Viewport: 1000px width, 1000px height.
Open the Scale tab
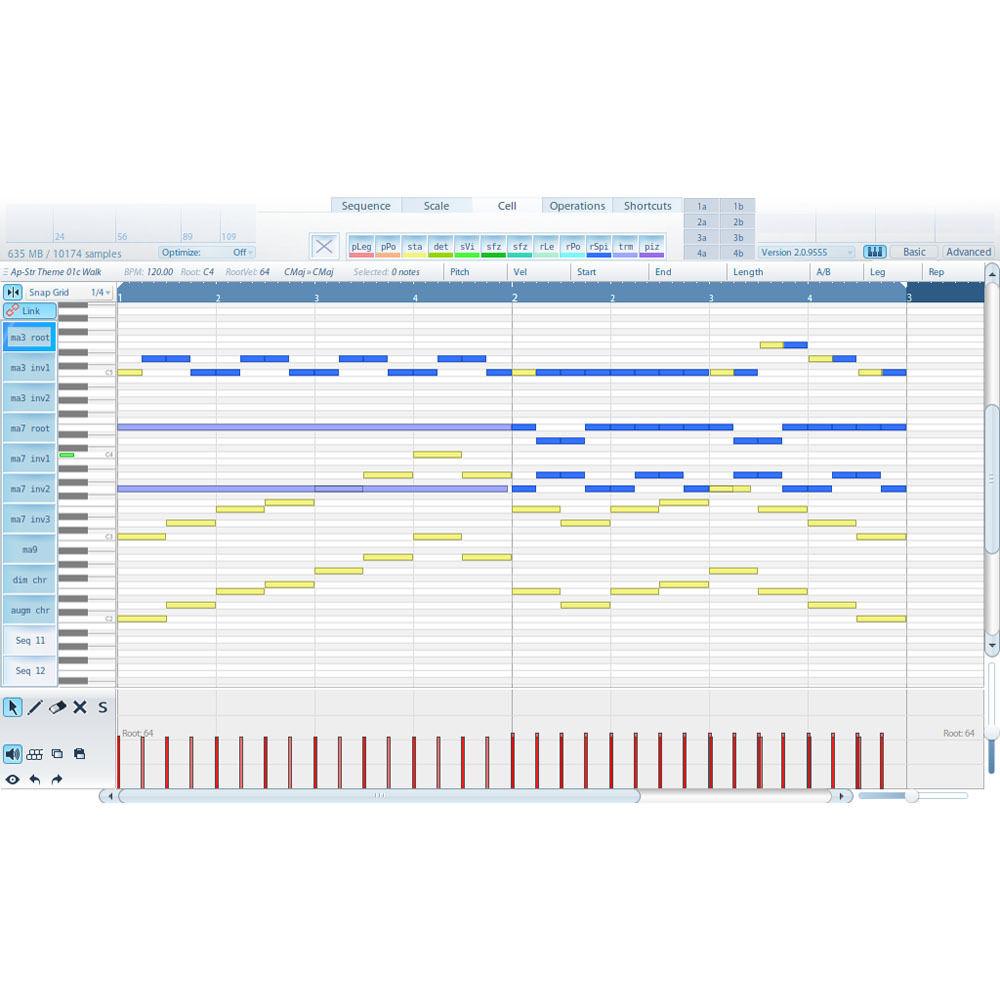(437, 205)
